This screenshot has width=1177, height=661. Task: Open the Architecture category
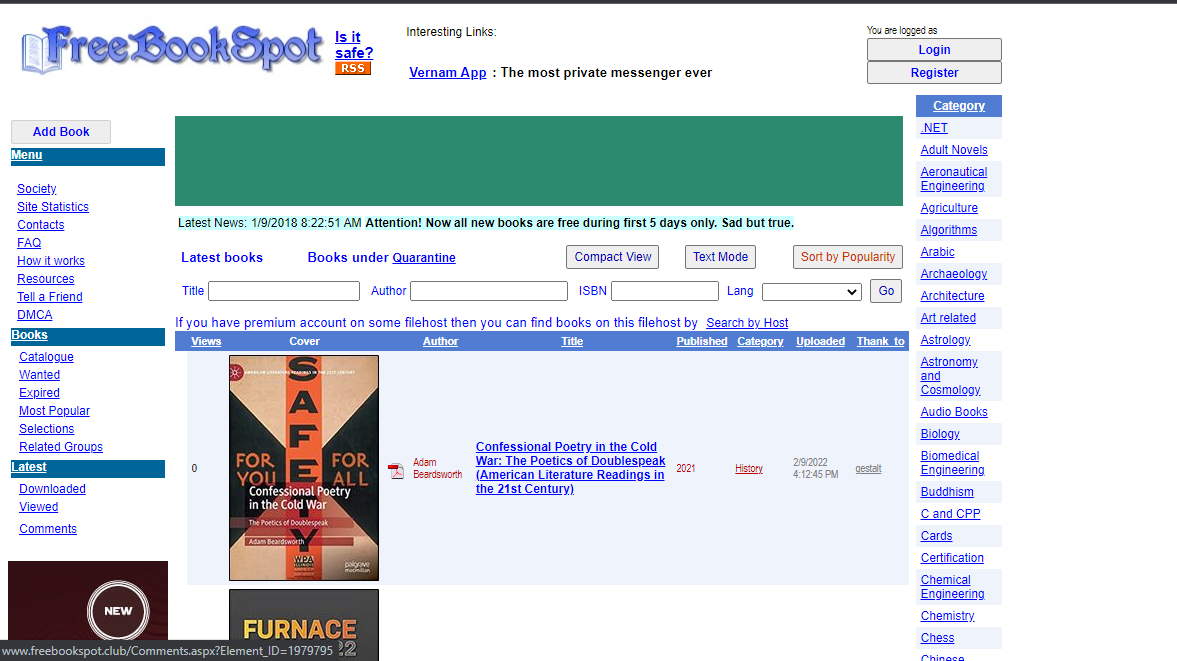click(953, 296)
